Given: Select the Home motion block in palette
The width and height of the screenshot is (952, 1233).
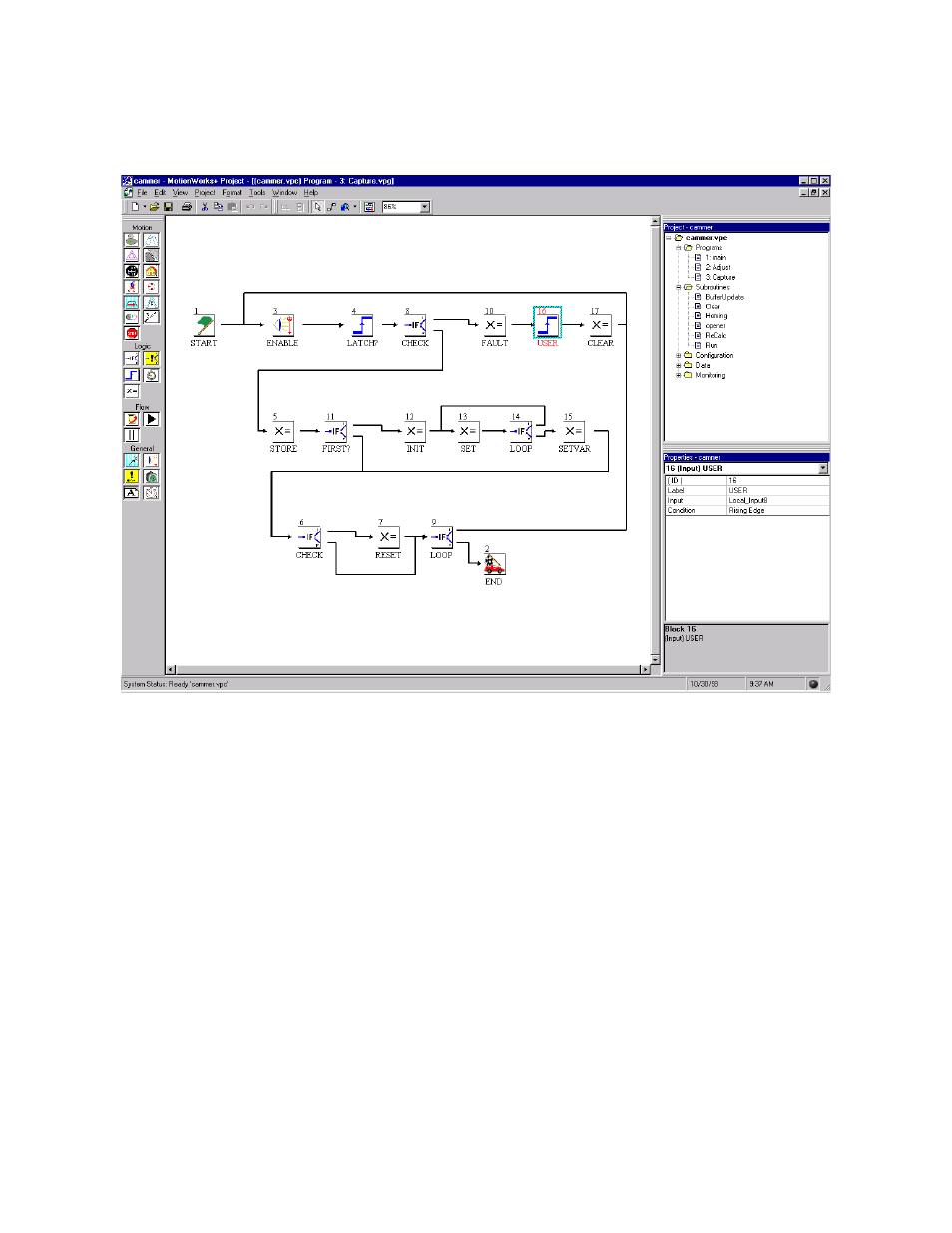Looking at the screenshot, I should tap(151, 271).
